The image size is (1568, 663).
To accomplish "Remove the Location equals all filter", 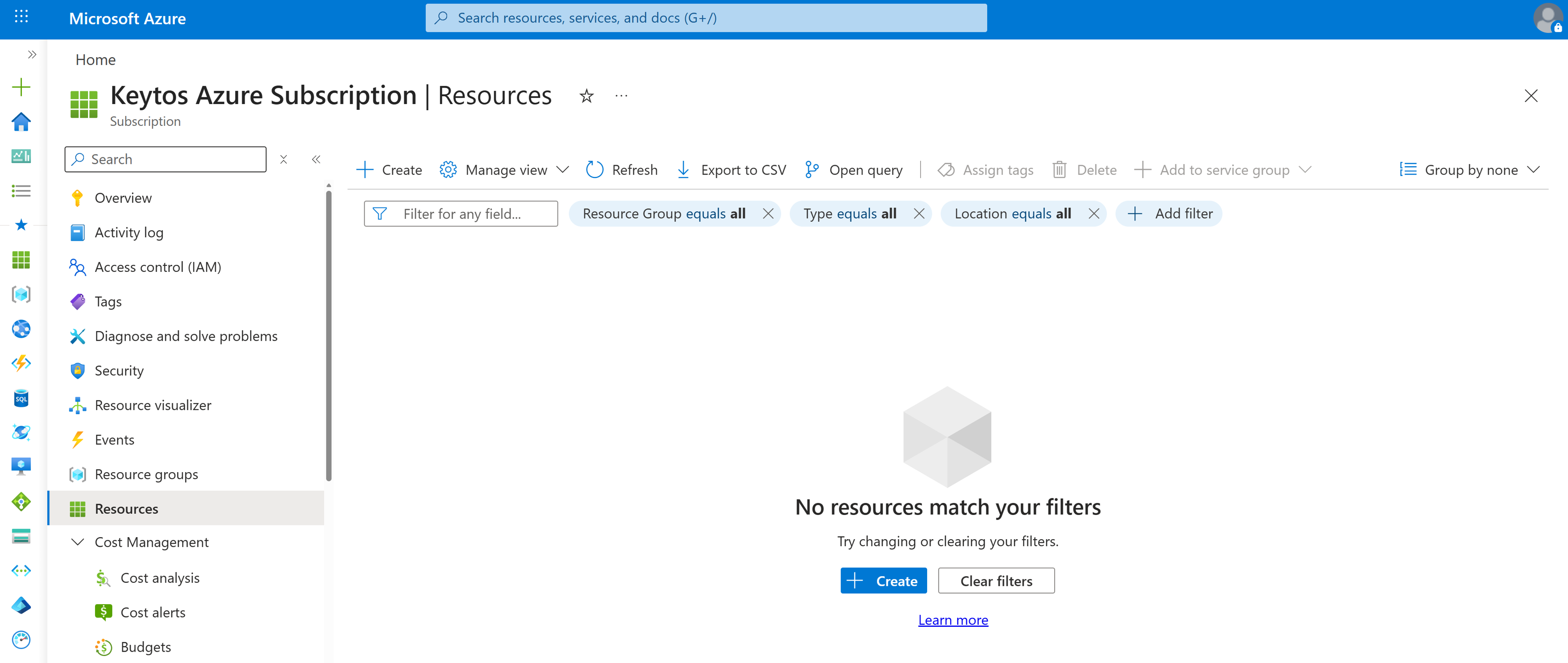I will click(x=1094, y=214).
